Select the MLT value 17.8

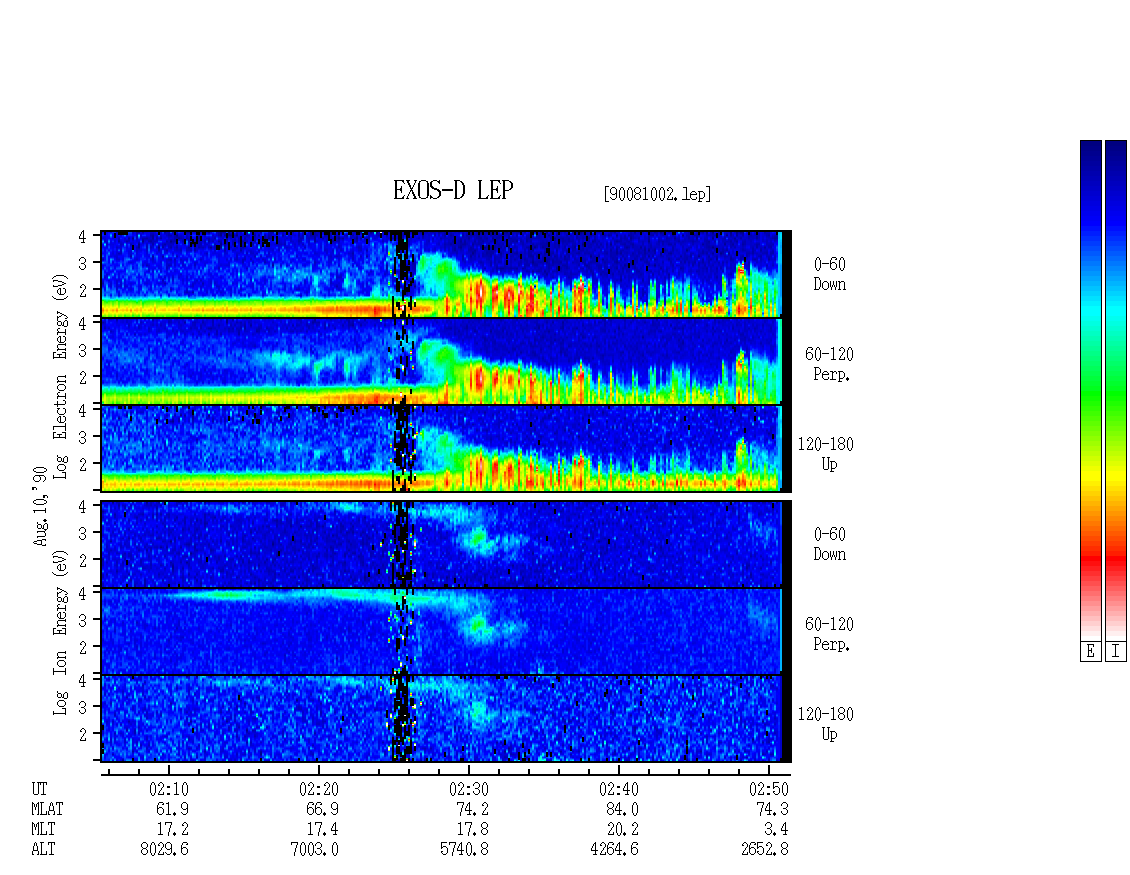coord(472,830)
